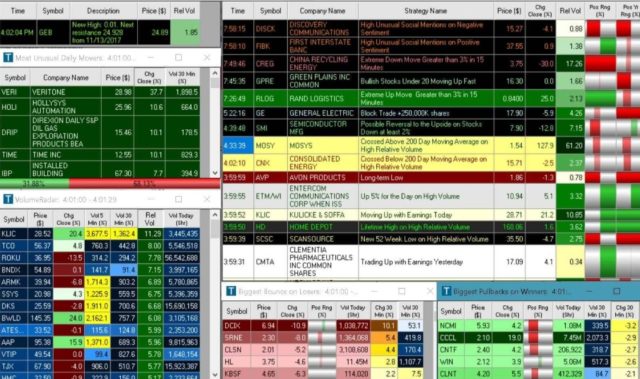Sort alerts by Company Name header in top-right window
The height and width of the screenshot is (379, 640).
[x=322, y=11]
